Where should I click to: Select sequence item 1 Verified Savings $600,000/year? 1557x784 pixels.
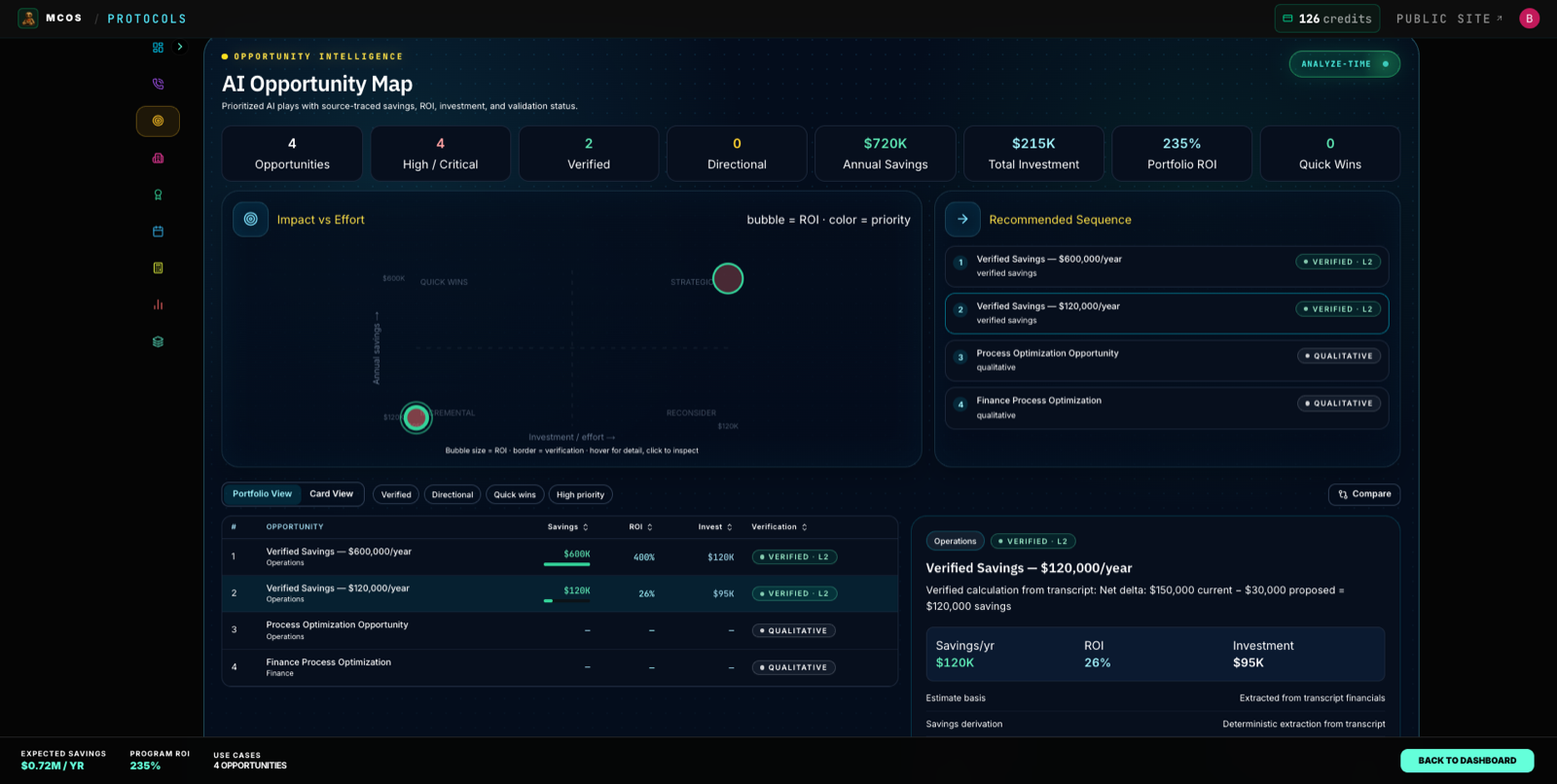(1167, 266)
